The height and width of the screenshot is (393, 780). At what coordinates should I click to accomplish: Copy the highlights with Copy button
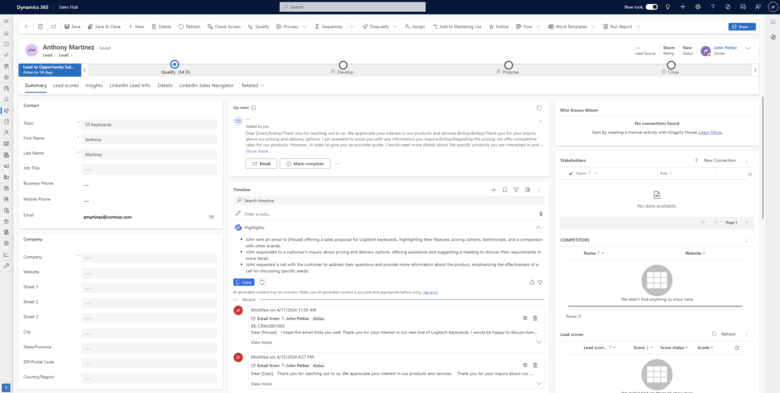point(244,282)
